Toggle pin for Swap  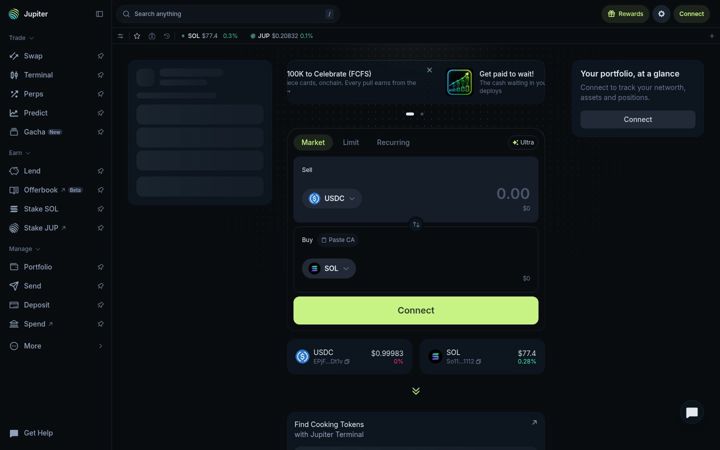[x=100, y=56]
